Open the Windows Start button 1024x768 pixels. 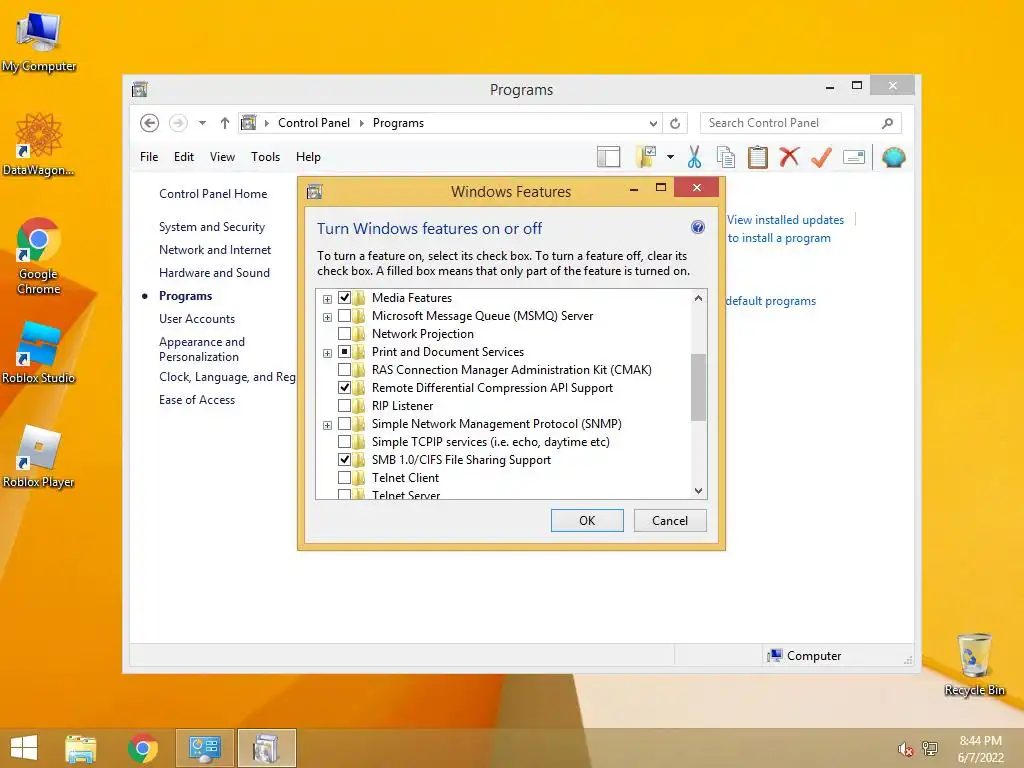tap(24, 748)
